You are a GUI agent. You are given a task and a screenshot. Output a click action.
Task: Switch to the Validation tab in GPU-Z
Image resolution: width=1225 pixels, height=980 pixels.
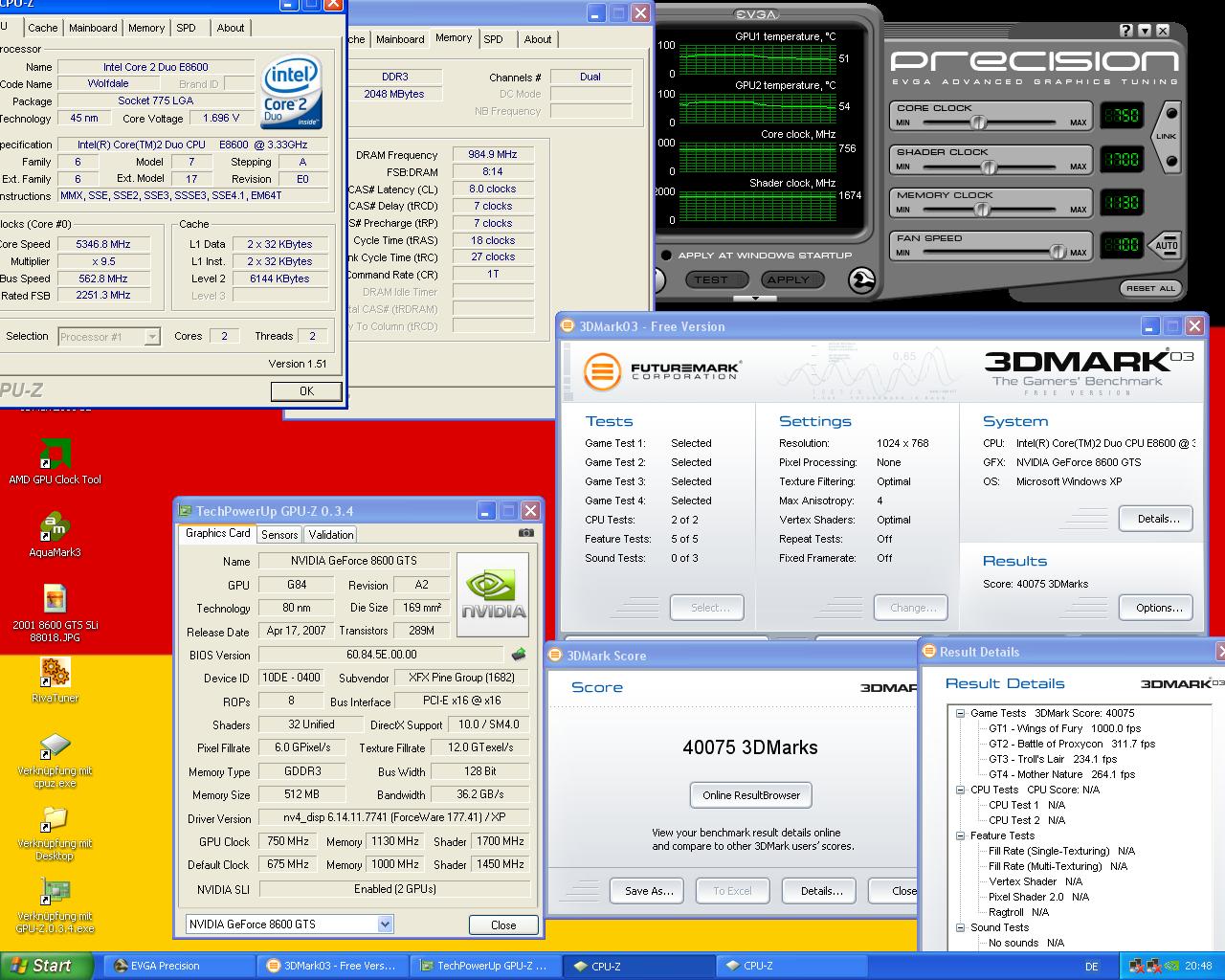pyautogui.click(x=331, y=535)
